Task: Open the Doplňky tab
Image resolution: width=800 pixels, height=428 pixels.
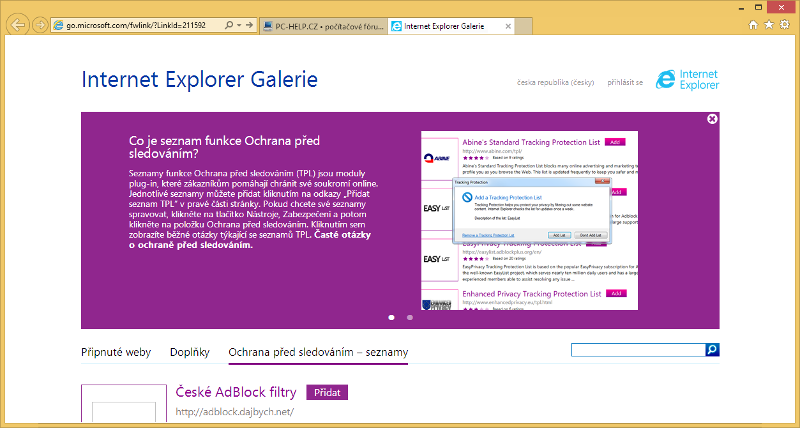Action: (x=190, y=352)
